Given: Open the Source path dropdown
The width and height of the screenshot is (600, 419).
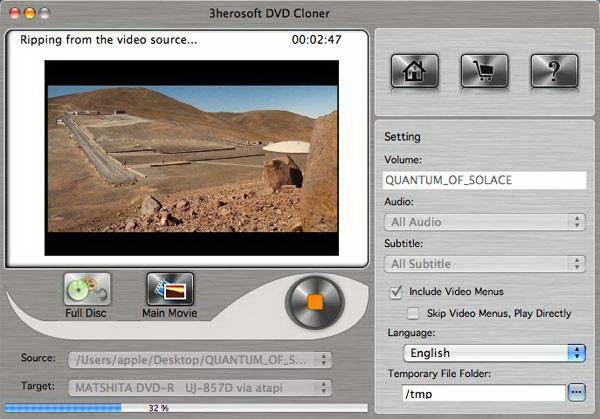Looking at the screenshot, I should pyautogui.click(x=200, y=360).
